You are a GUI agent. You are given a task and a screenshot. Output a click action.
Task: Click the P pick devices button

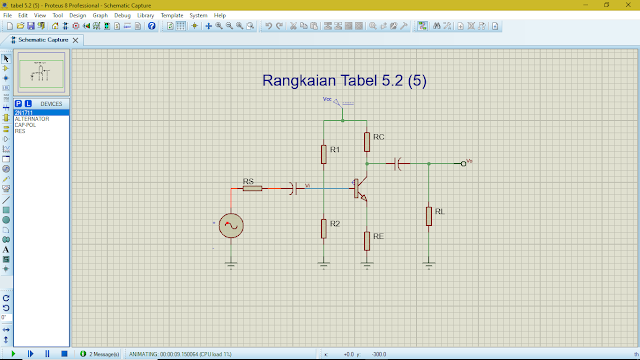pos(18,104)
